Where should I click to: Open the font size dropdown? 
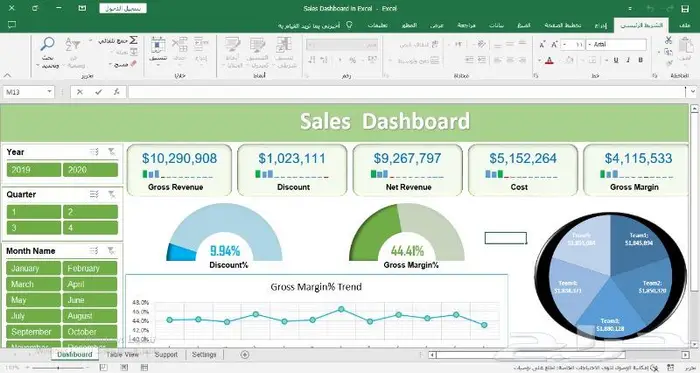tap(564, 45)
